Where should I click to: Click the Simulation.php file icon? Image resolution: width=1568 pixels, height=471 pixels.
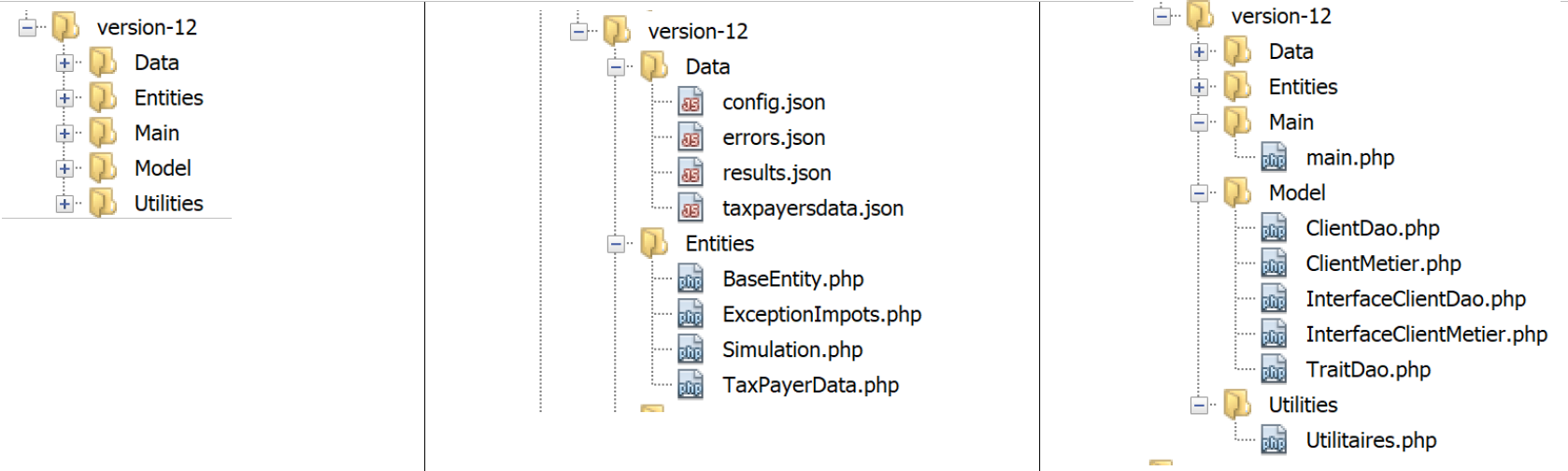691,350
